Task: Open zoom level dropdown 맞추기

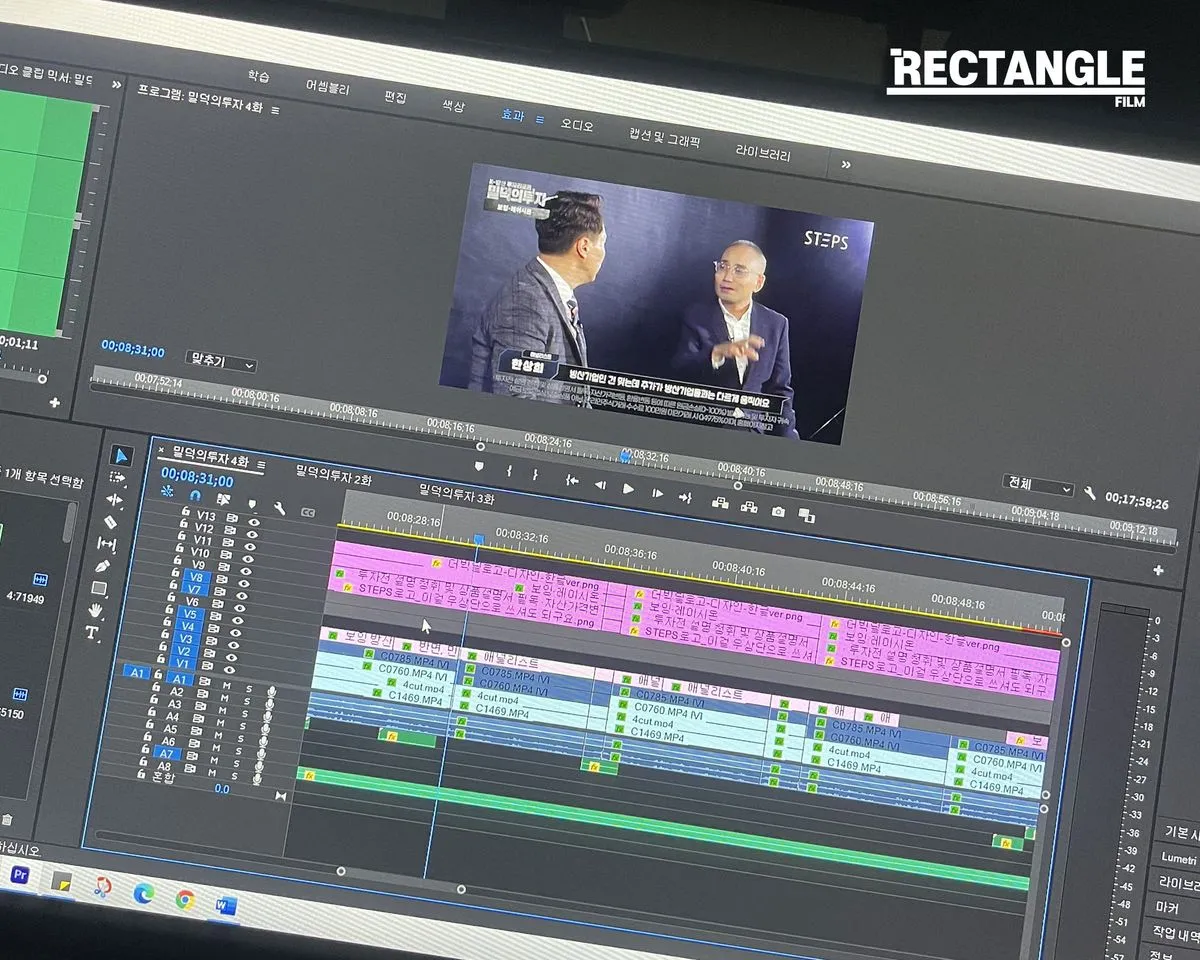Action: coord(220,364)
